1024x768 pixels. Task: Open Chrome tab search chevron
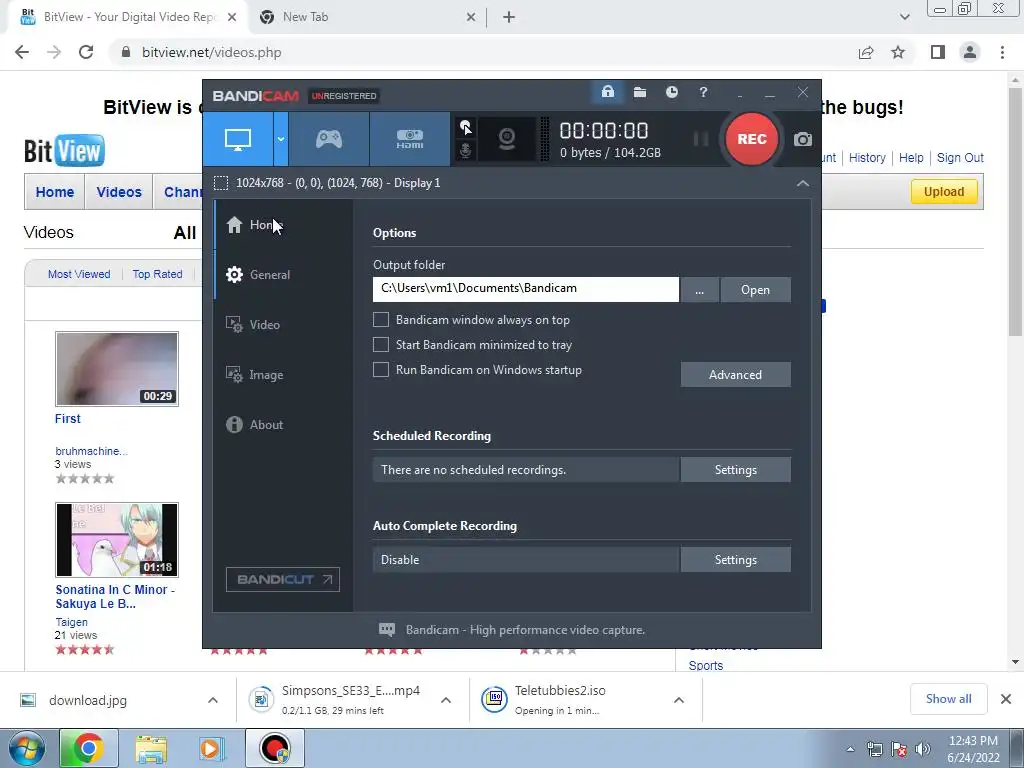pyautogui.click(x=904, y=18)
